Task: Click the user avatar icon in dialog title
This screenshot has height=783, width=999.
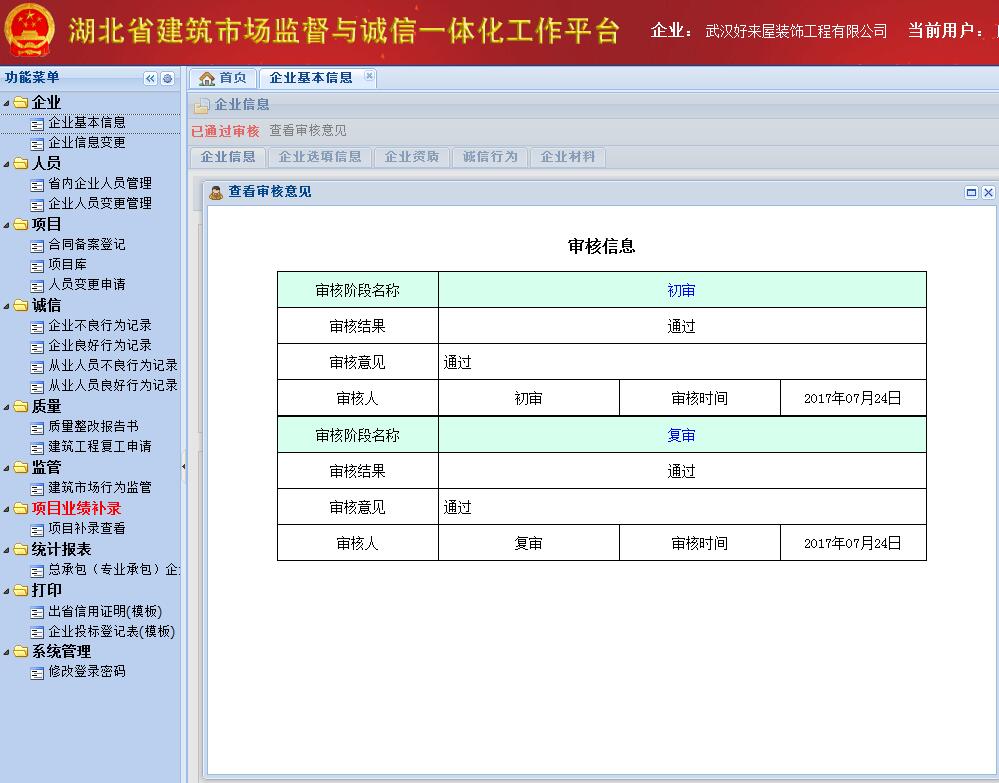Action: (216, 192)
